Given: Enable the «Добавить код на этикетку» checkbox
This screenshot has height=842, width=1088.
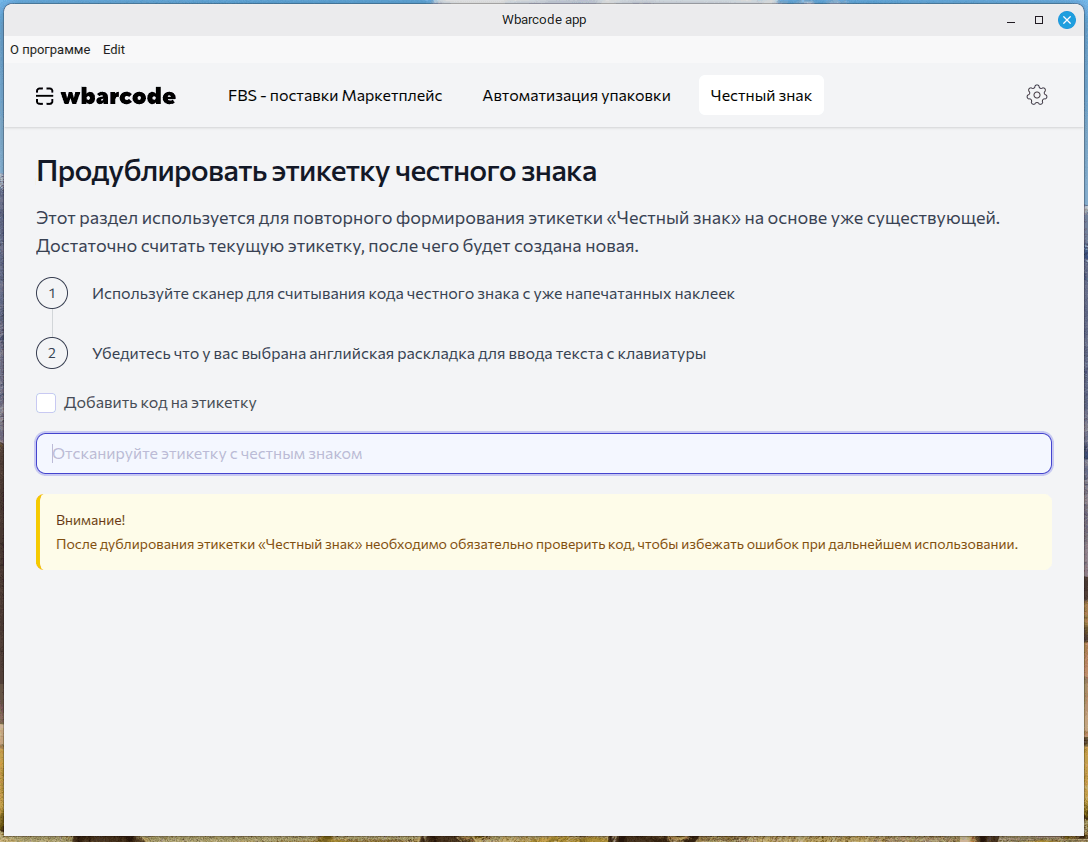Looking at the screenshot, I should coord(46,402).
